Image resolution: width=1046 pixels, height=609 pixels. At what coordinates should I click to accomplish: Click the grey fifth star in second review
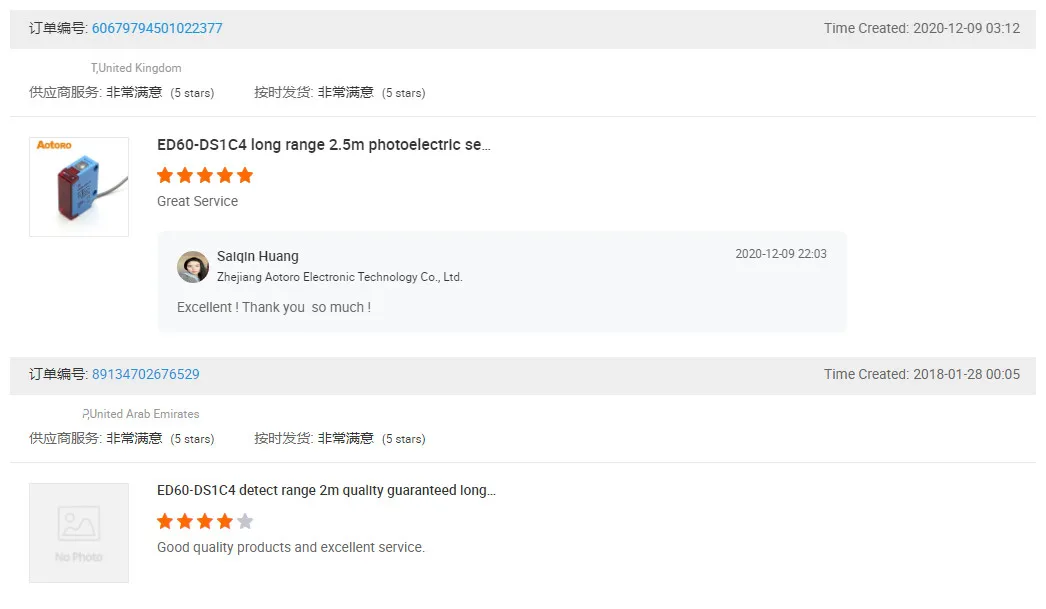coord(245,521)
